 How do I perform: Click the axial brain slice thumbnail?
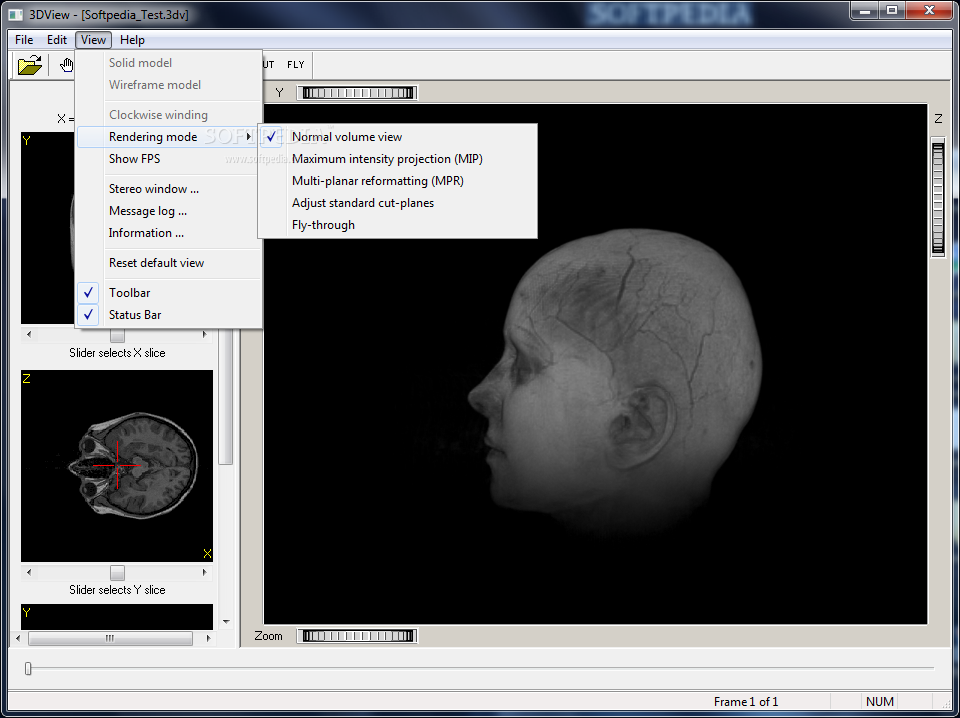pos(117,466)
